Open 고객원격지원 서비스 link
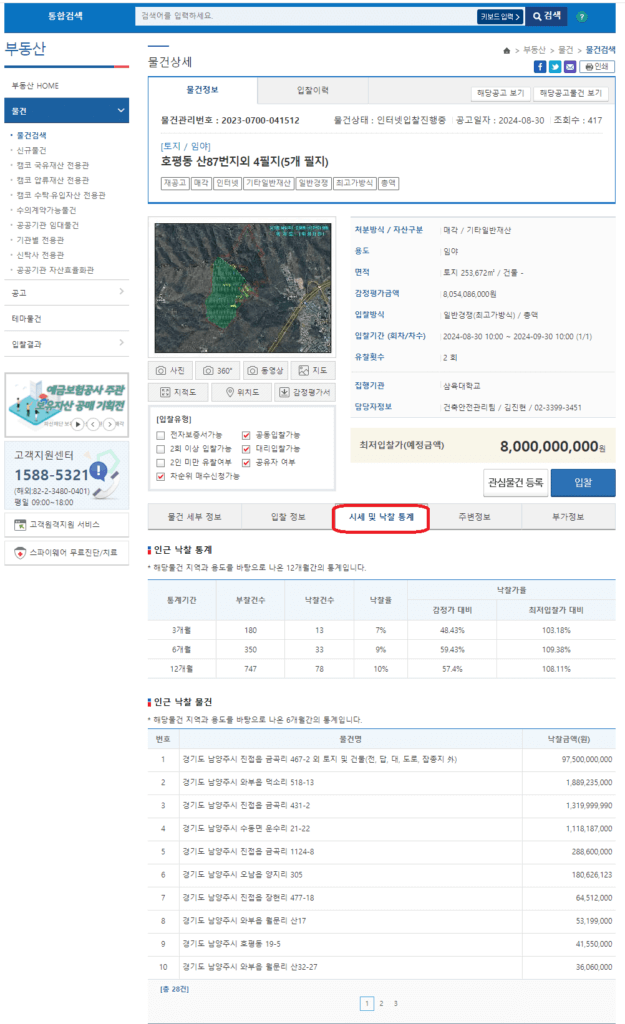The height and width of the screenshot is (1024, 625). click(66, 524)
